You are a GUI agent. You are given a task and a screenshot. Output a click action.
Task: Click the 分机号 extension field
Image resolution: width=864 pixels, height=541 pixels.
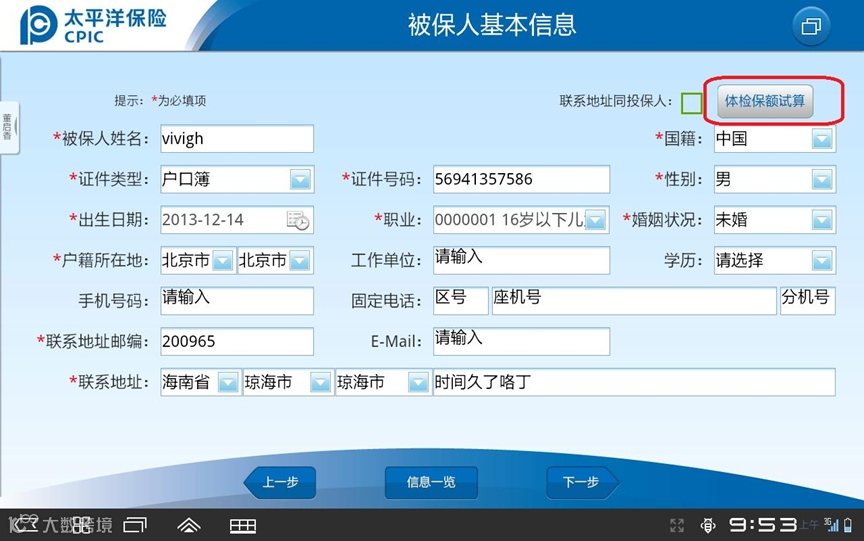point(808,301)
